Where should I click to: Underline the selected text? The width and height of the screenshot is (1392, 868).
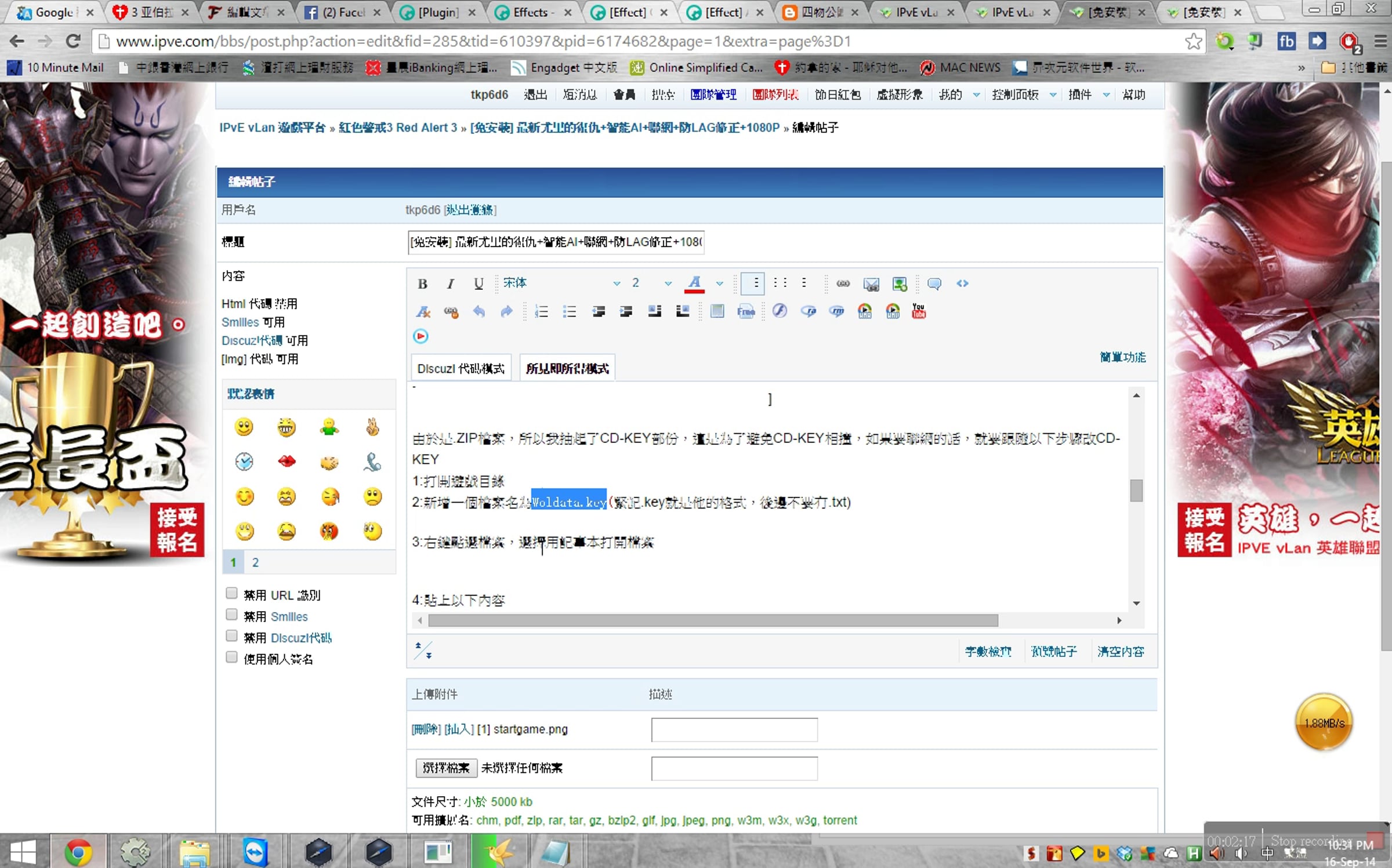[x=478, y=284]
